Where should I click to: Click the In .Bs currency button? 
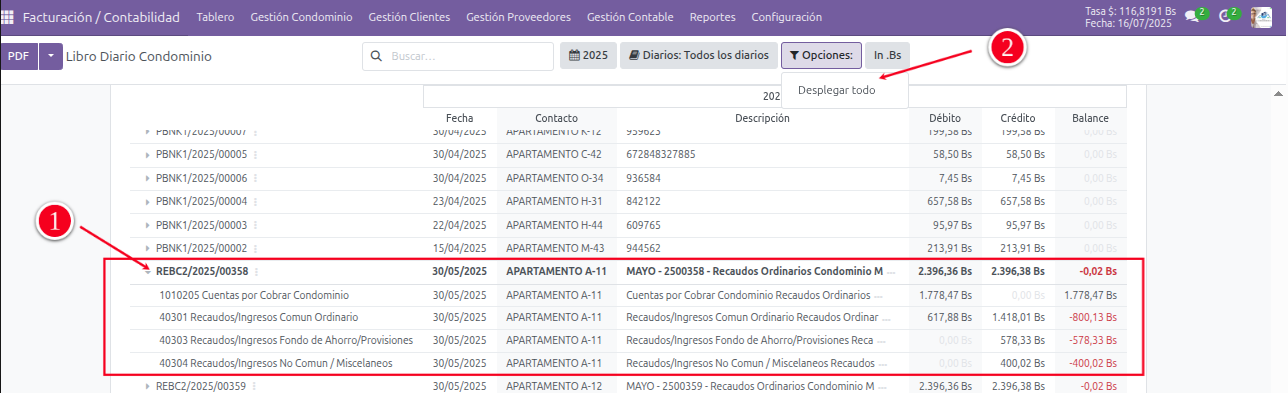tap(887, 57)
